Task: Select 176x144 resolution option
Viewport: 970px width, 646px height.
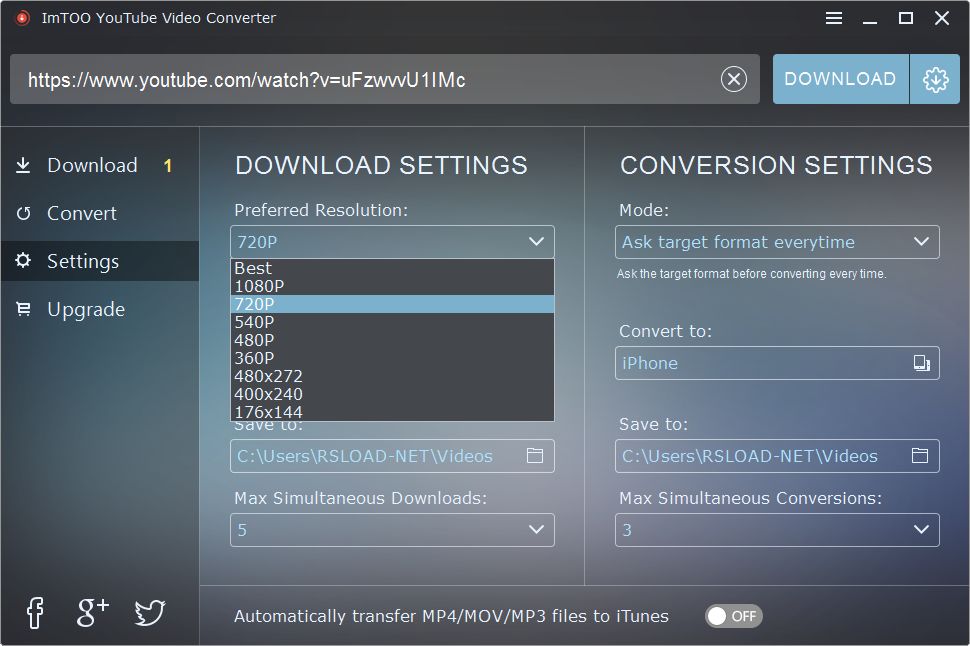Action: tap(392, 411)
